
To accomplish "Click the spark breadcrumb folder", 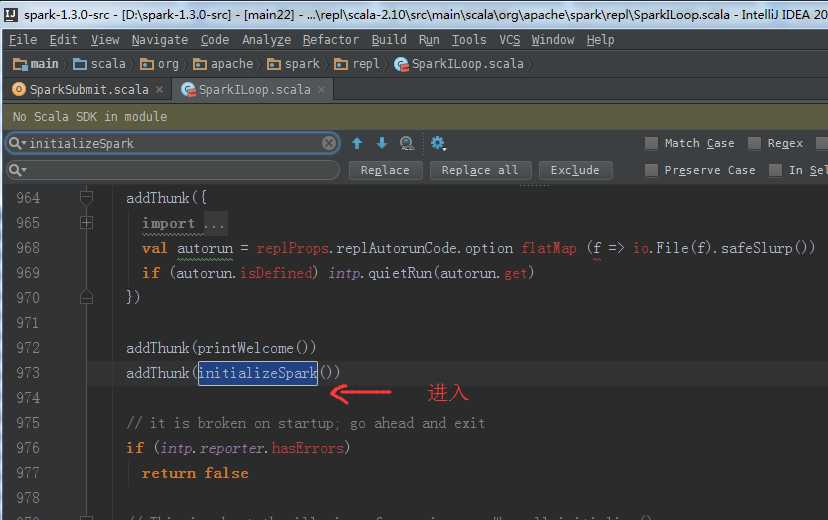I will (293, 64).
